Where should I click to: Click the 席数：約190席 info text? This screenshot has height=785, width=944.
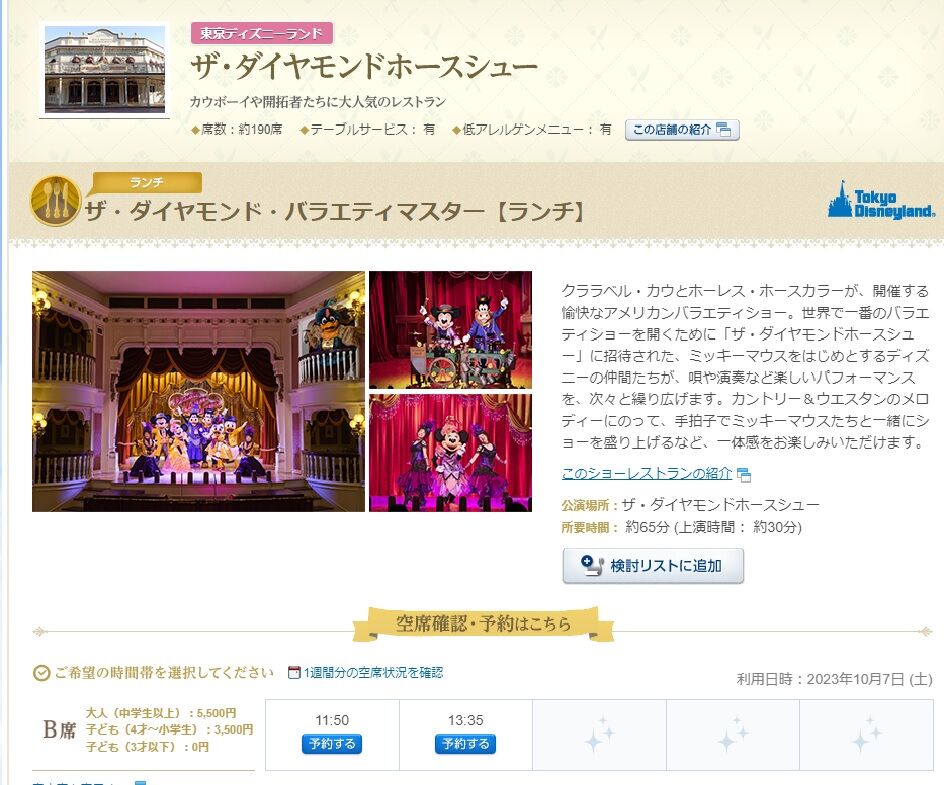click(x=237, y=129)
